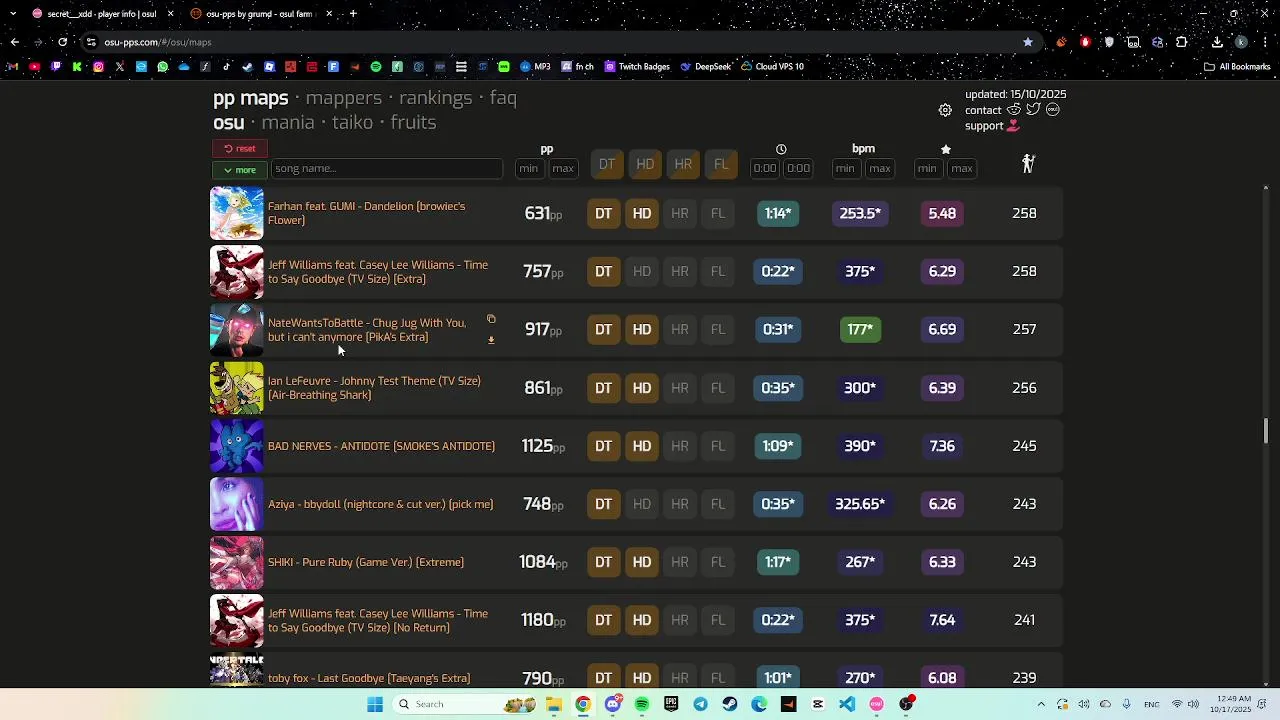Toggle the DT mod filter in the header
This screenshot has height=720, width=1280.
pyautogui.click(x=607, y=164)
